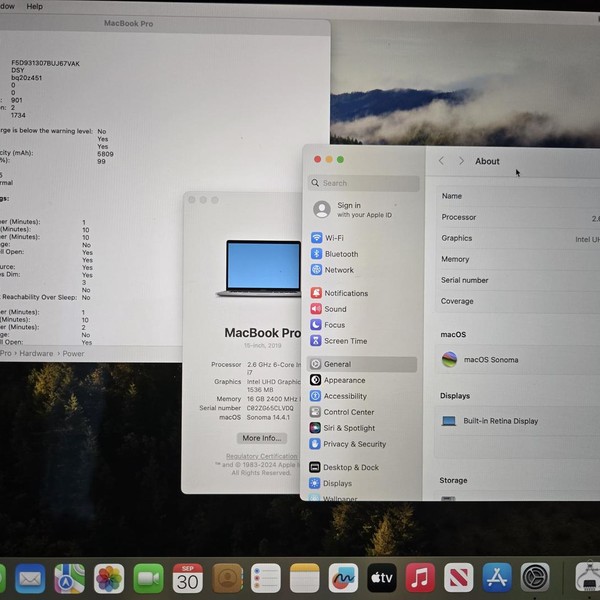Screen dimensions: 600x600
Task: Open Appearance settings
Action: point(337,380)
